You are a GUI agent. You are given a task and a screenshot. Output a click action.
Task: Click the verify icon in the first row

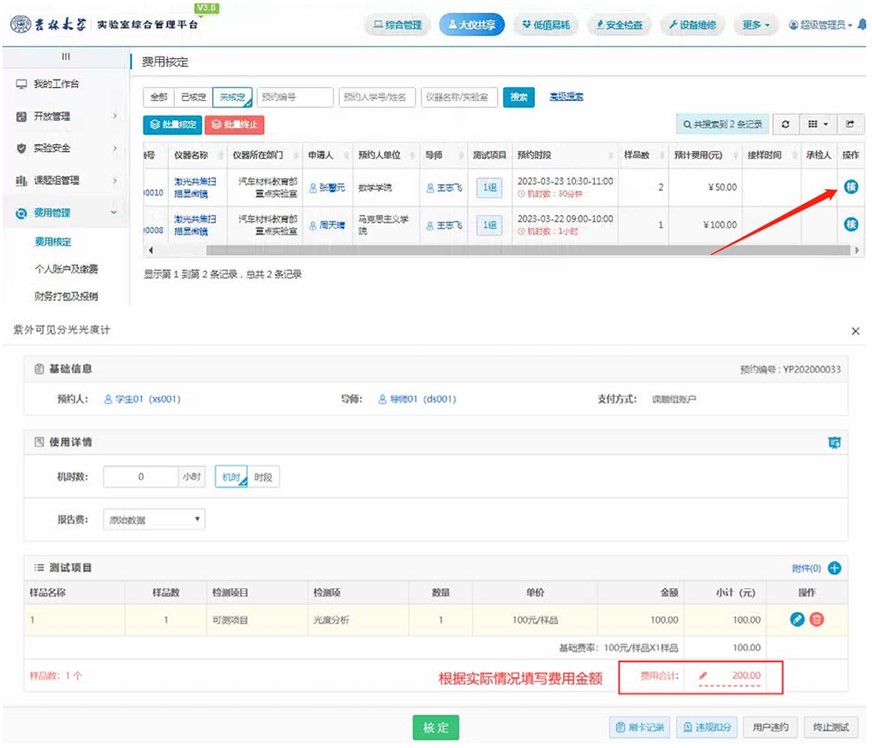(x=851, y=187)
